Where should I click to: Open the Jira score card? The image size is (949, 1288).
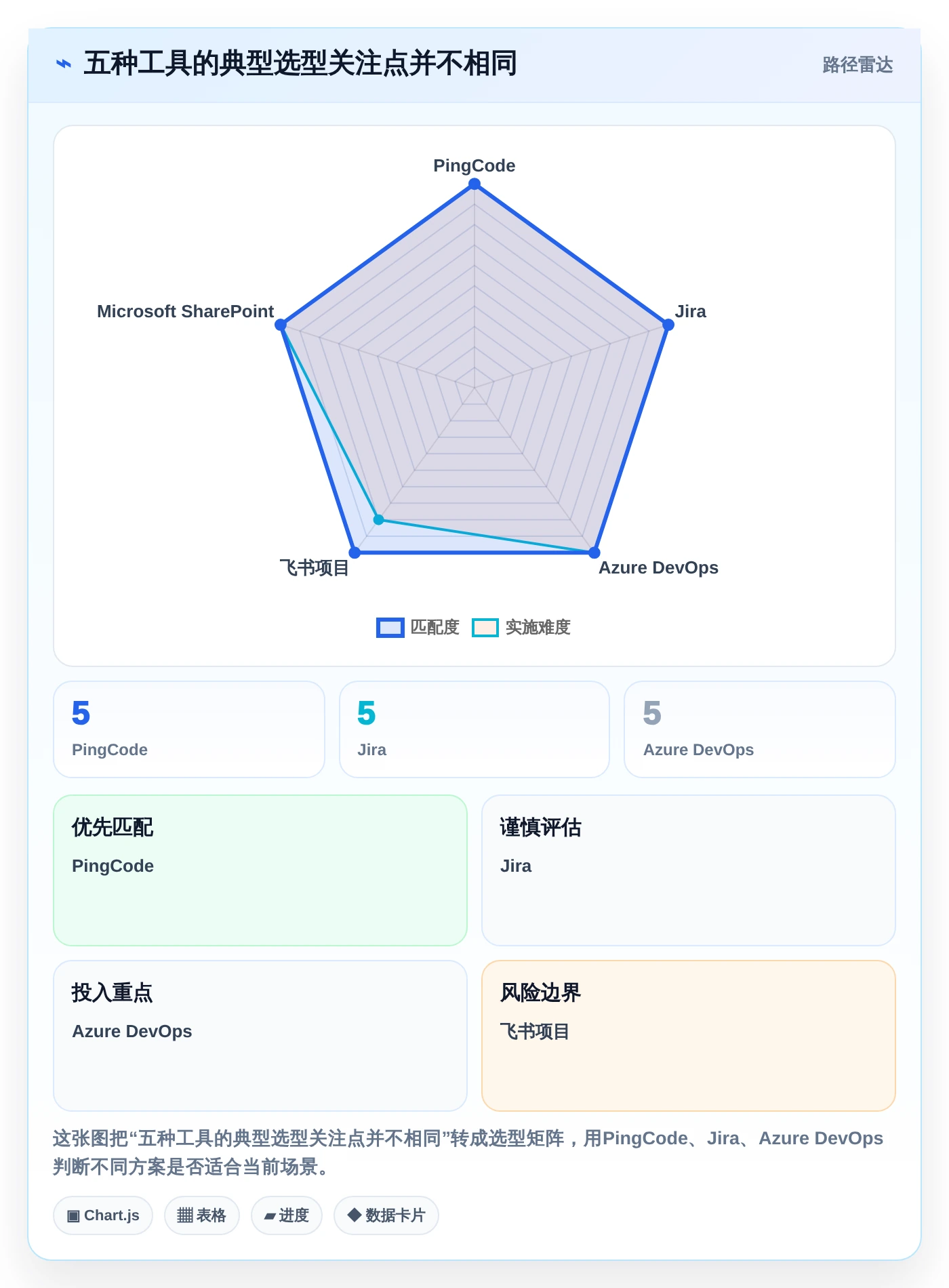474,729
